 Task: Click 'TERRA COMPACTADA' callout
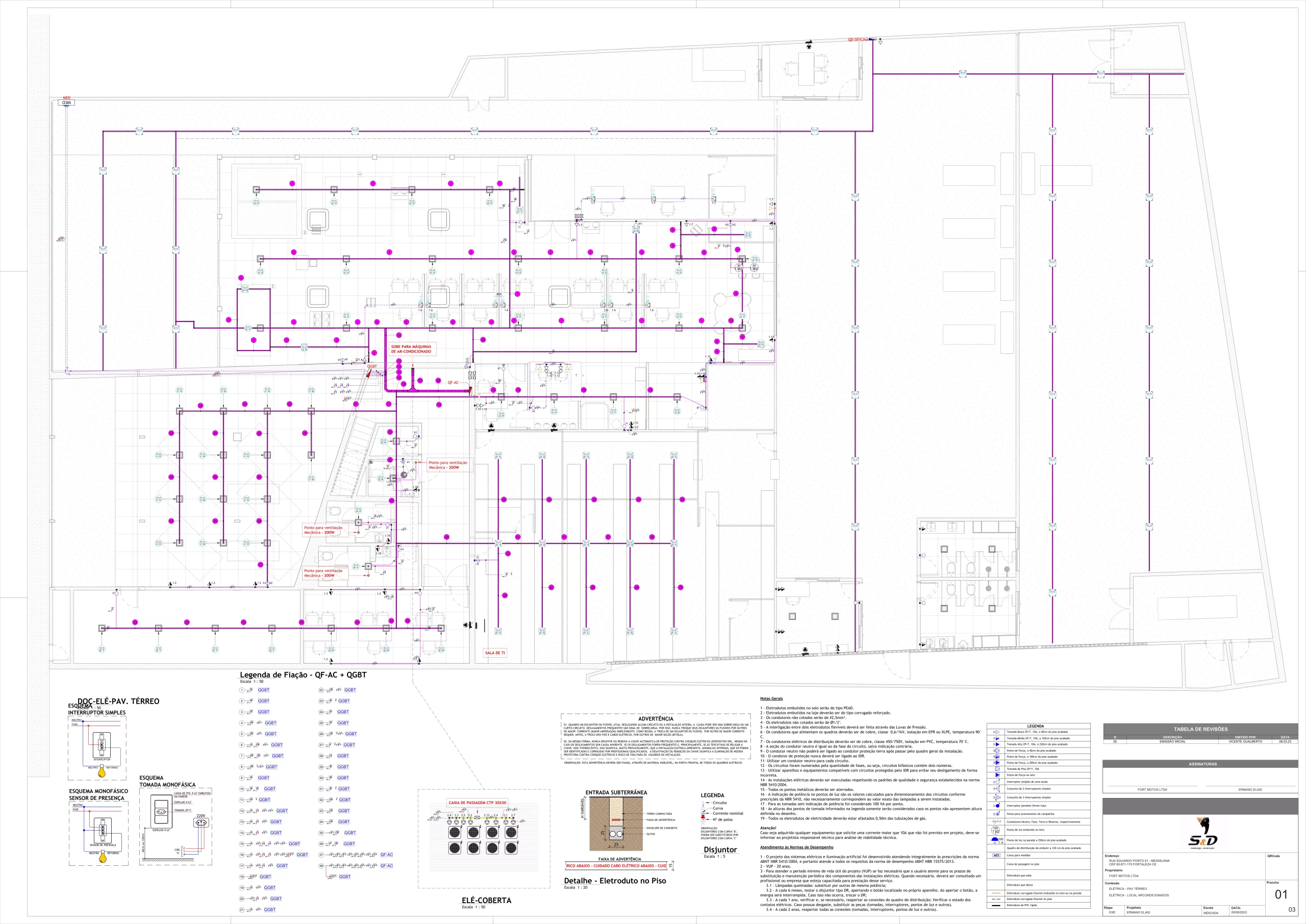click(x=659, y=814)
